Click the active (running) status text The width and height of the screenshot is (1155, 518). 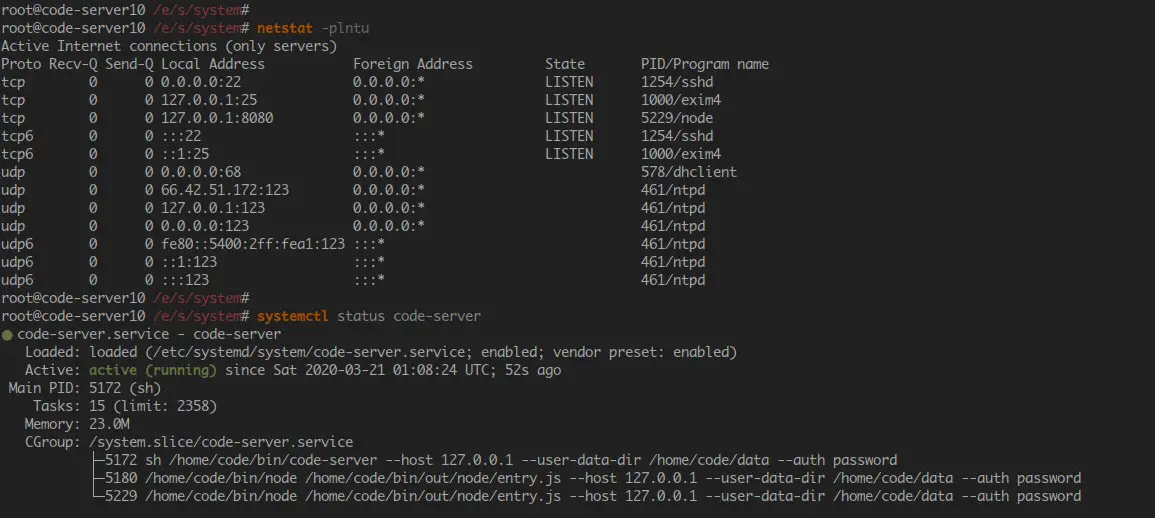coord(153,370)
